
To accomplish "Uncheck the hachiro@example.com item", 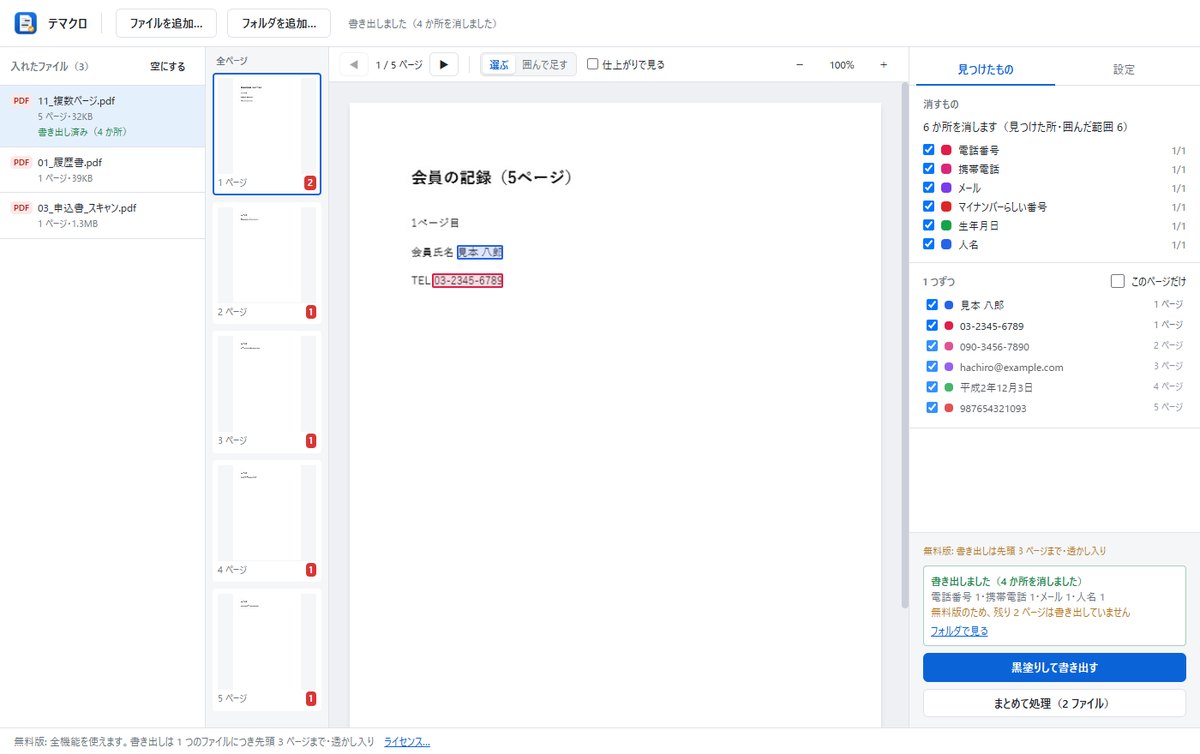I will 932,367.
